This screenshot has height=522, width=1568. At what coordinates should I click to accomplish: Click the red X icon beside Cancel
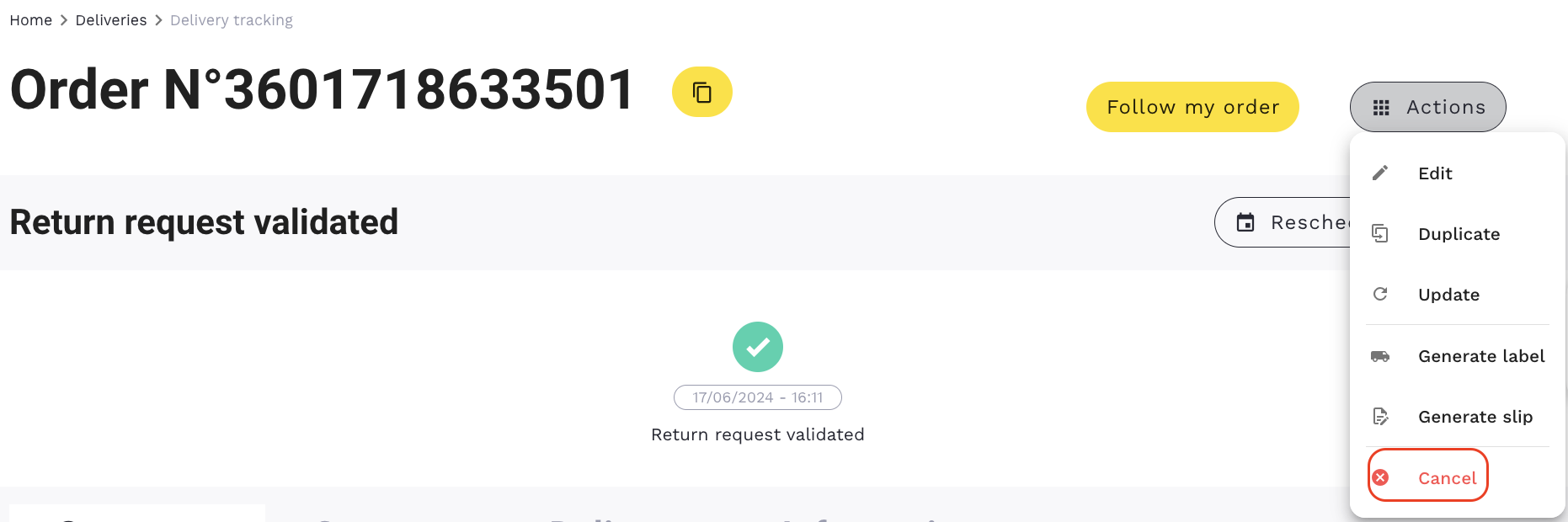[1380, 478]
